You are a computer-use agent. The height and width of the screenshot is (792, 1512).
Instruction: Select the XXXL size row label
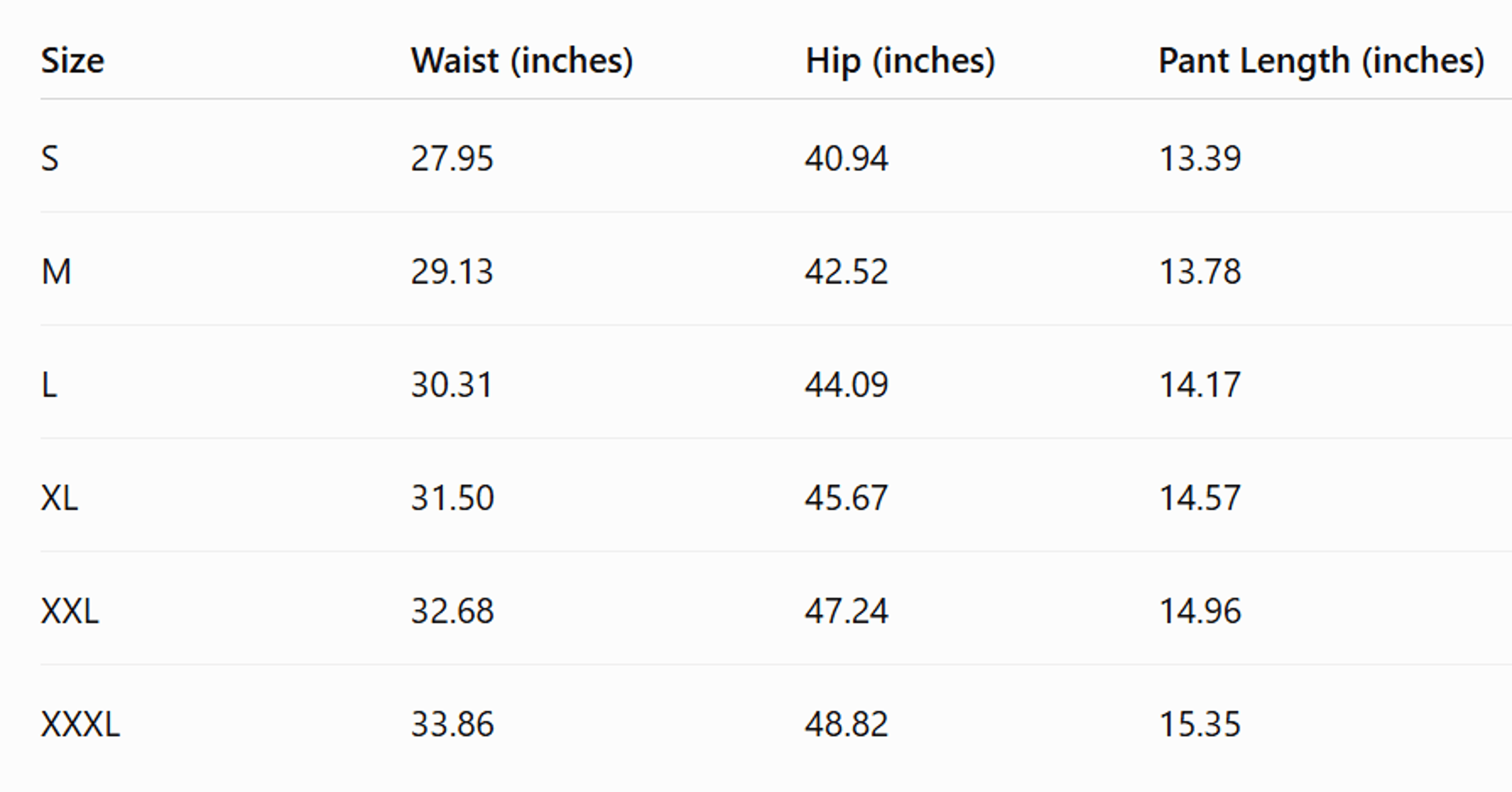pos(80,725)
